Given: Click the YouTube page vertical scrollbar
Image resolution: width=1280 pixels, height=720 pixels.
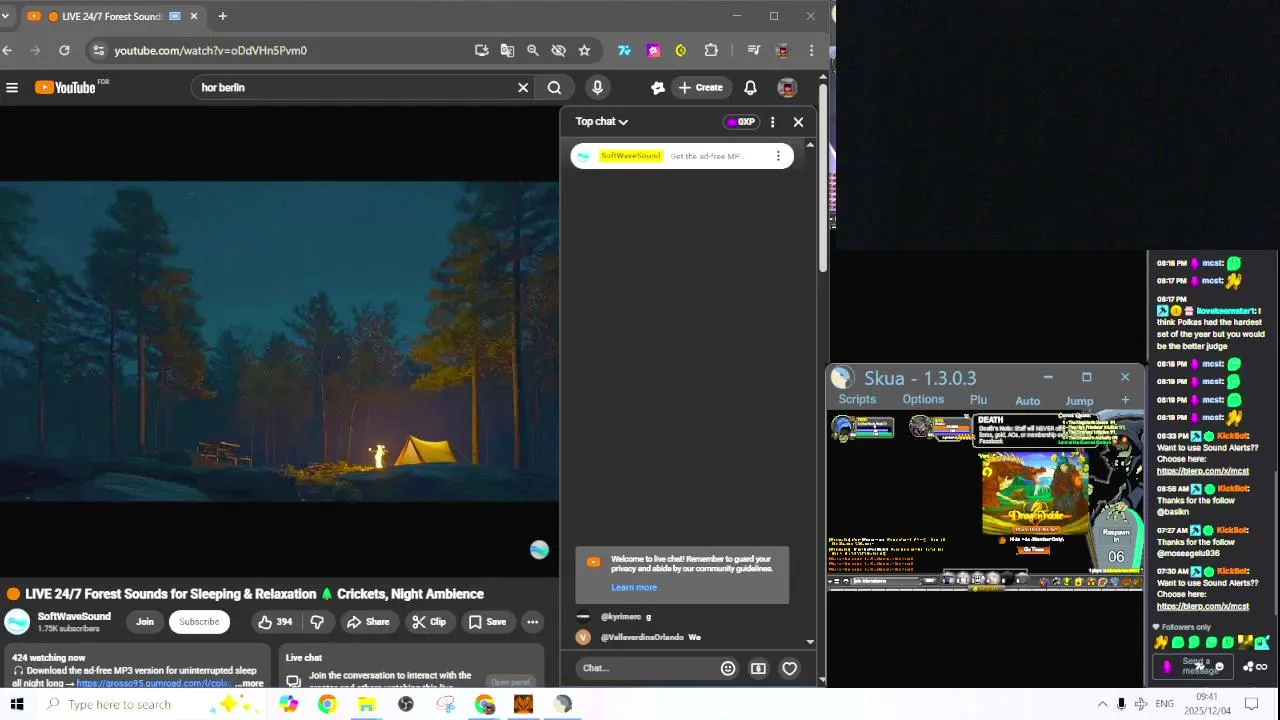Looking at the screenshot, I should tap(823, 180).
